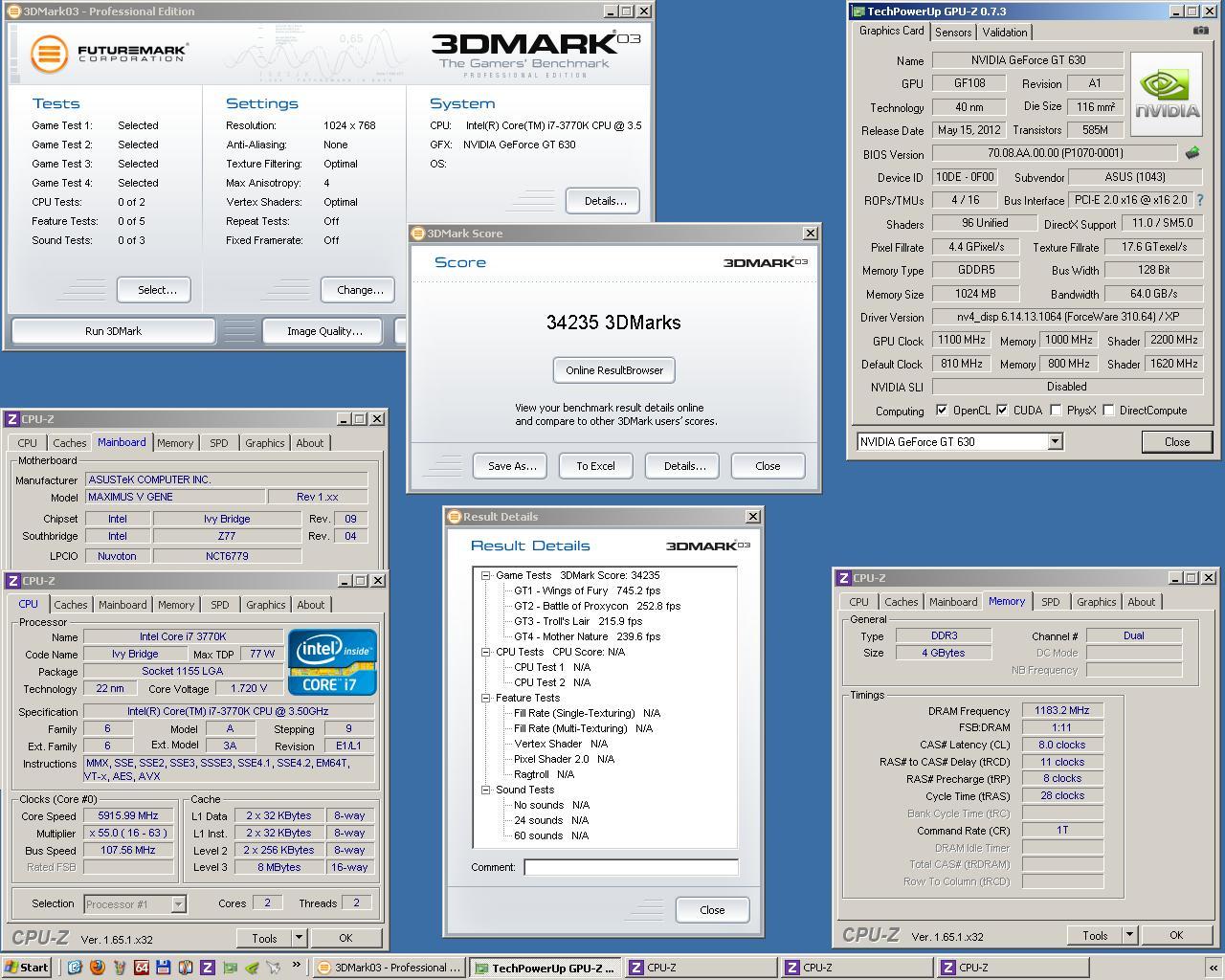Open the Caches tab in CPU-Z CPU window
This screenshot has height=980, width=1225.
click(70, 605)
